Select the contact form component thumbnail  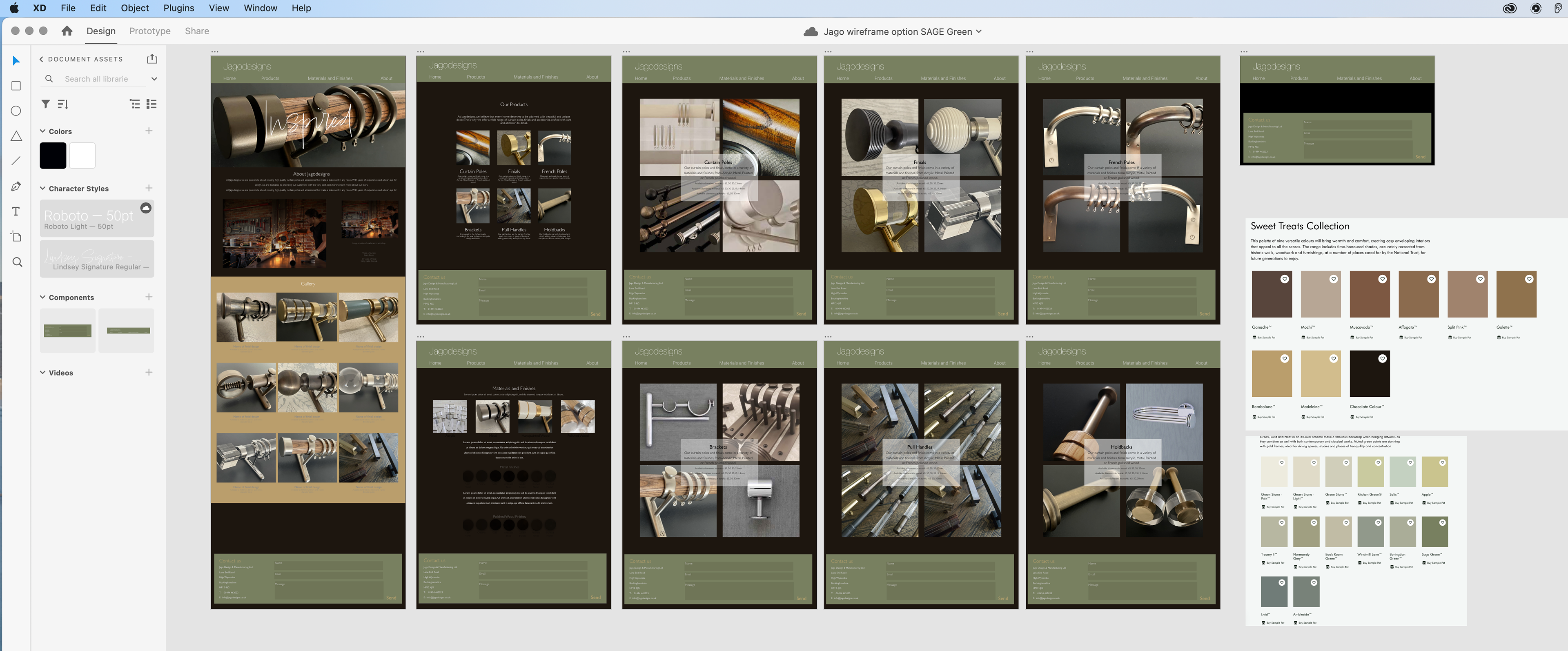67,331
